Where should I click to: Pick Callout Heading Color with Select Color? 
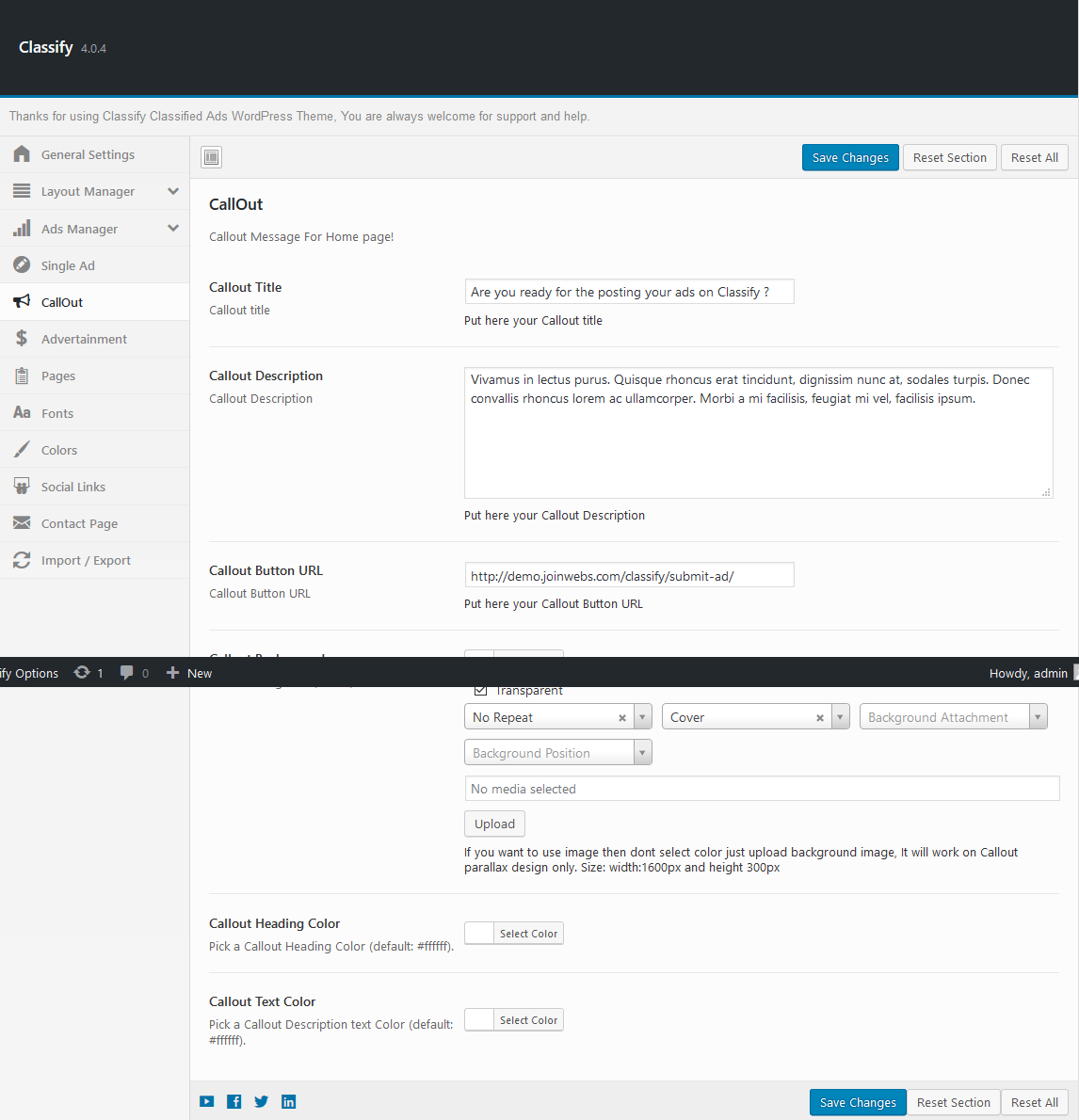514,933
